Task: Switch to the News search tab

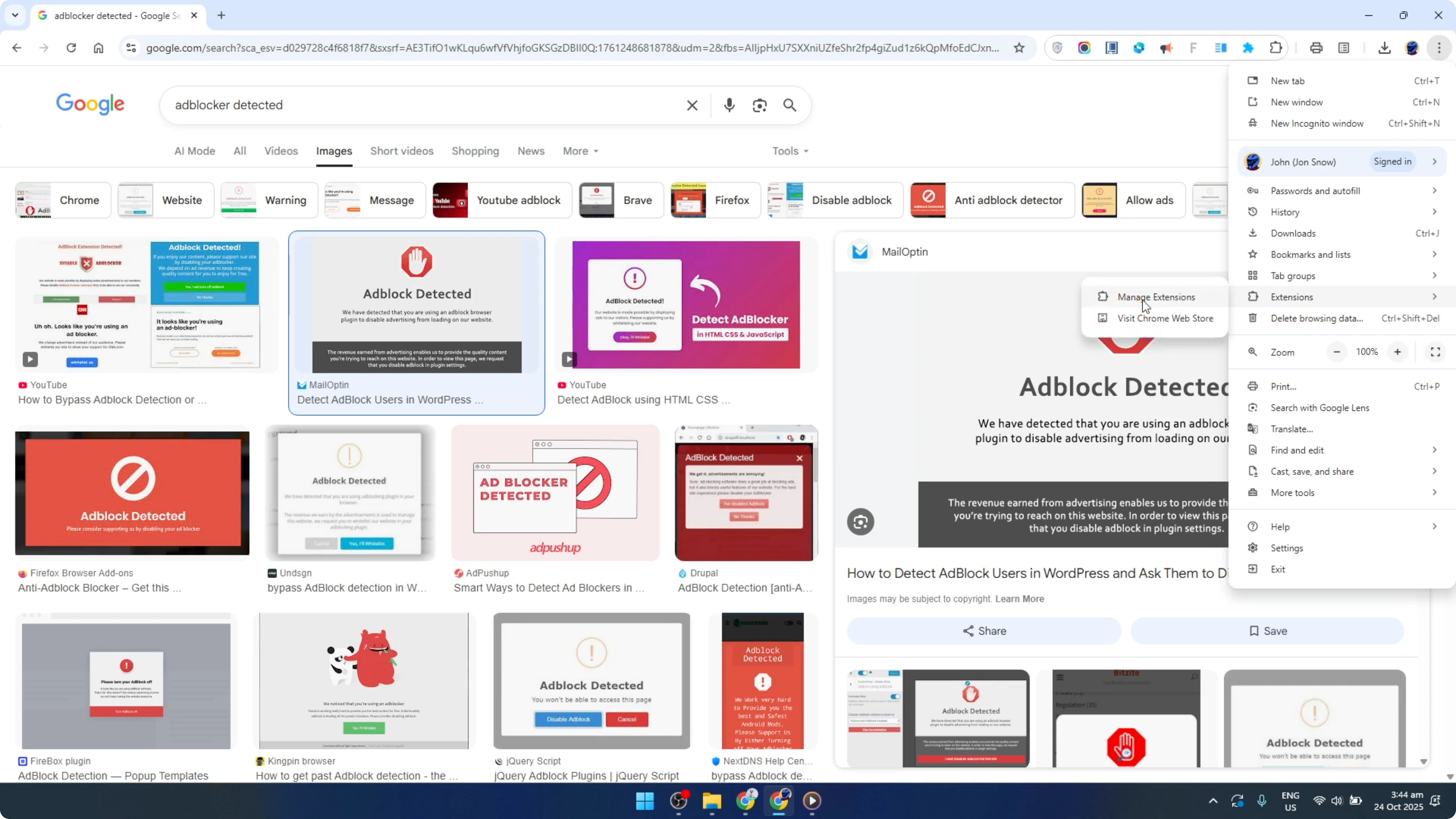Action: pyautogui.click(x=531, y=151)
